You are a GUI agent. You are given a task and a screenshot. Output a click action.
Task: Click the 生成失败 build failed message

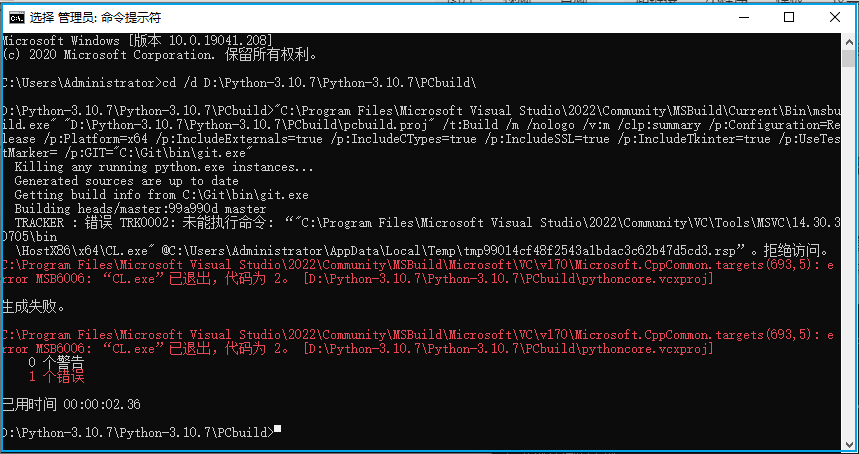point(33,307)
